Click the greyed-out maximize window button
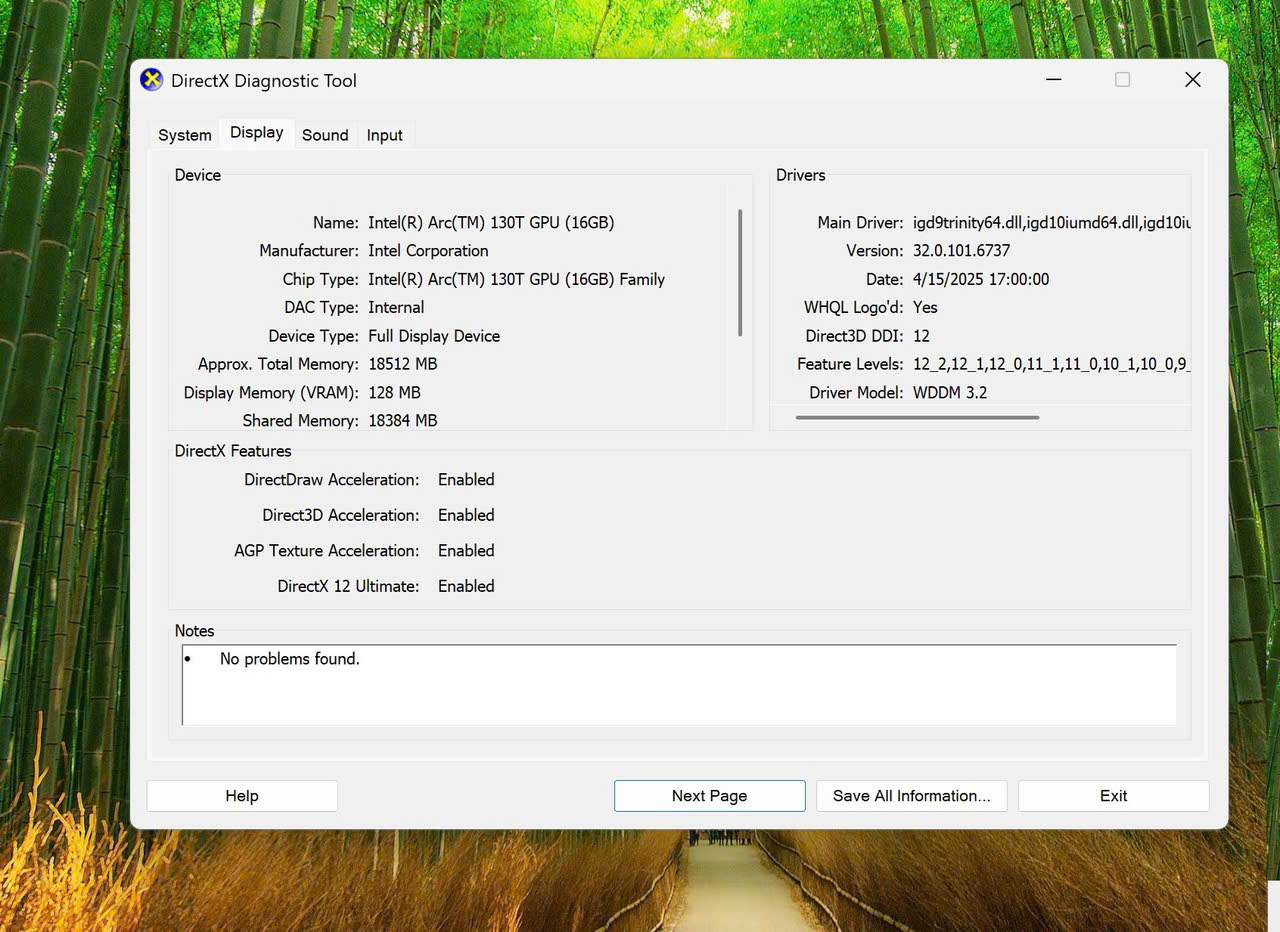The image size is (1280, 932). [1122, 80]
